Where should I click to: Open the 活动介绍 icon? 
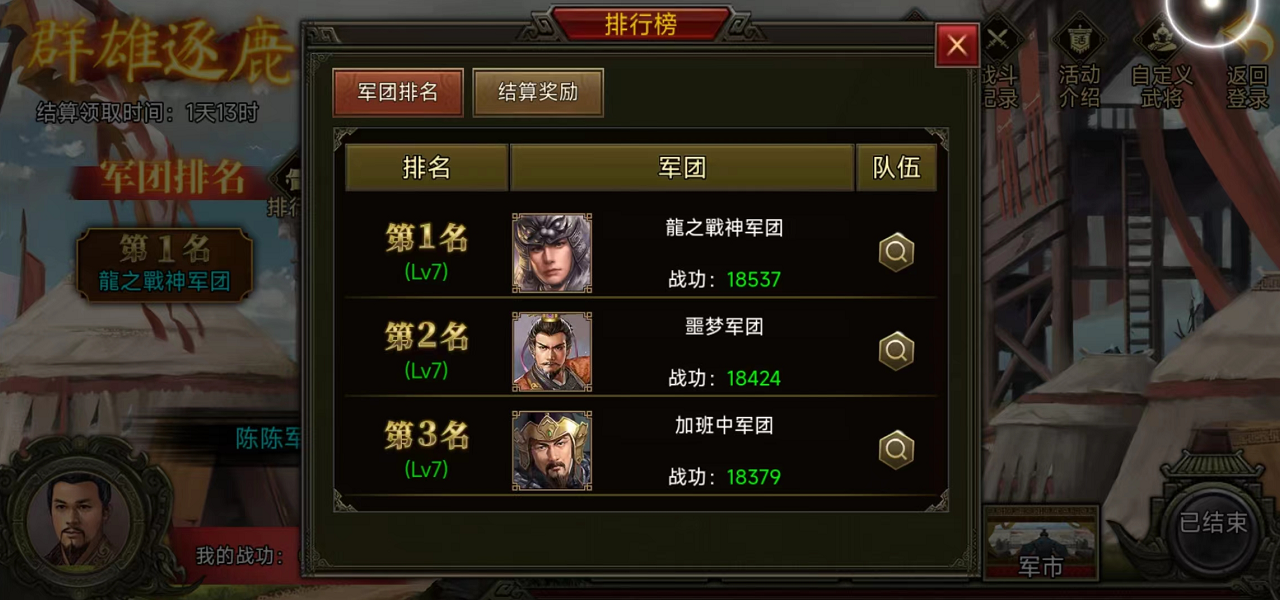[1079, 62]
